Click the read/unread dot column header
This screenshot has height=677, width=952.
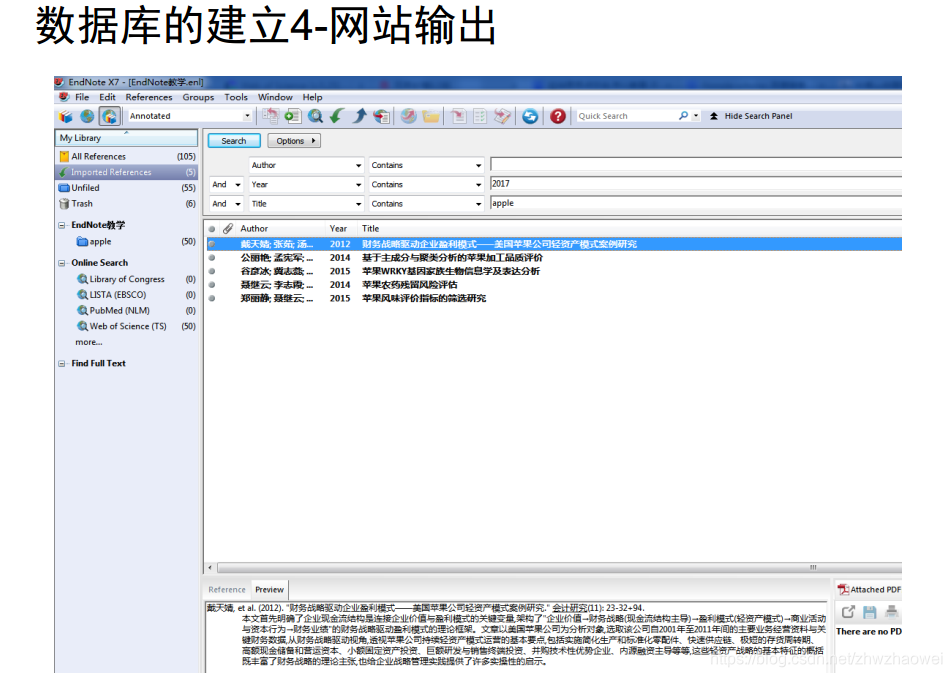click(212, 229)
